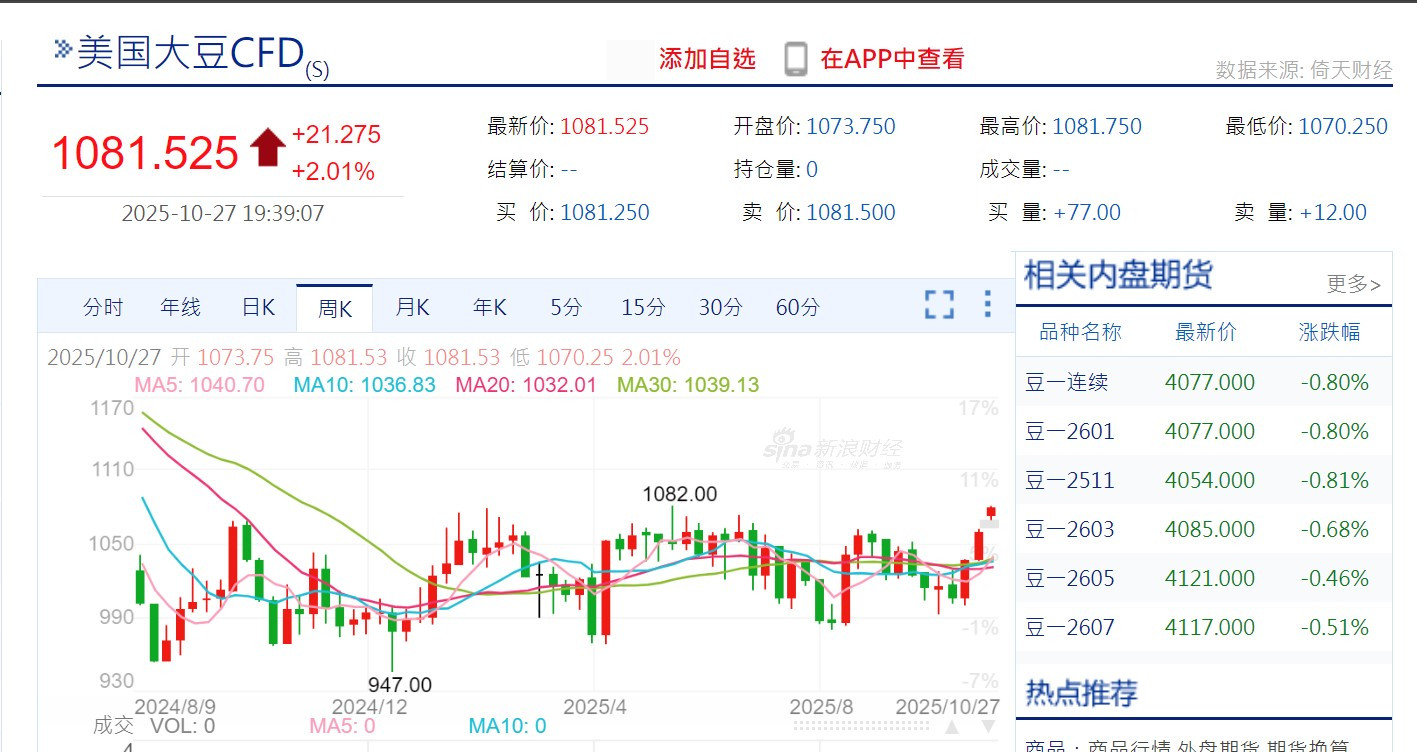Click the red up-arrow price indicator

coord(268,148)
